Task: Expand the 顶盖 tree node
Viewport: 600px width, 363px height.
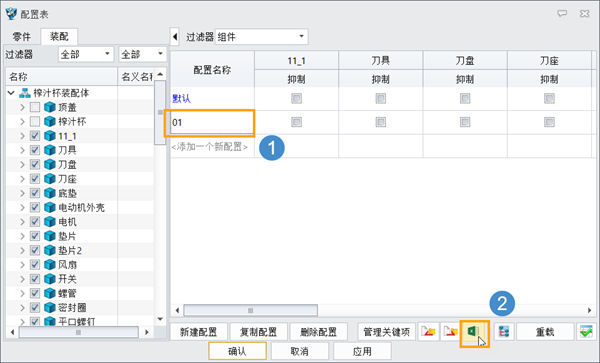Action: point(22,107)
